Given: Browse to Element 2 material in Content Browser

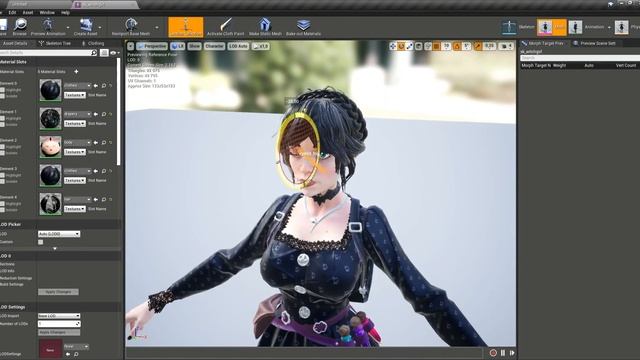Looking at the screenshot, I should 104,143.
